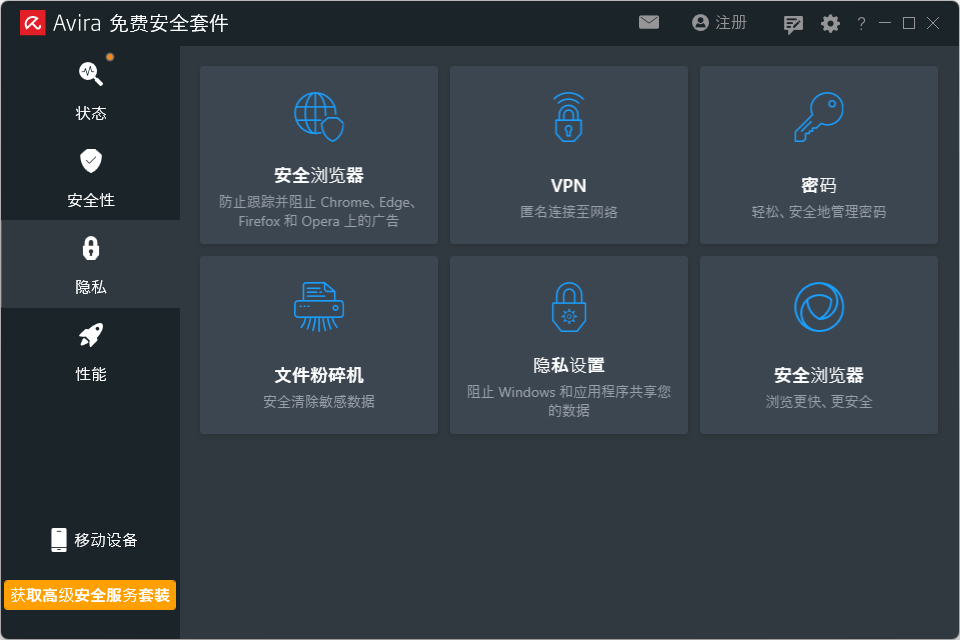Select the 性能 rocket icon in the sidebar
This screenshot has height=640, width=960.
[91, 336]
